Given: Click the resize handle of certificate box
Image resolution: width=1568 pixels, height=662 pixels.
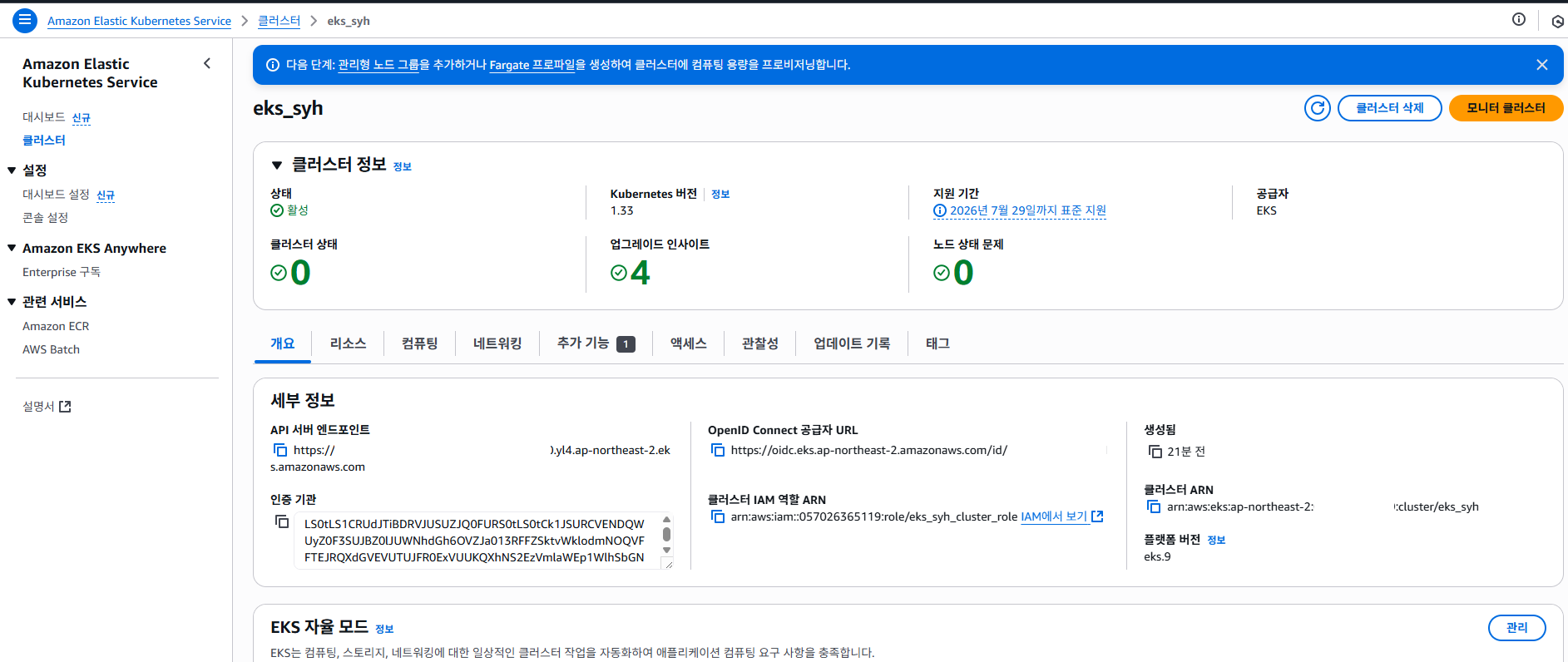Looking at the screenshot, I should pyautogui.click(x=667, y=565).
